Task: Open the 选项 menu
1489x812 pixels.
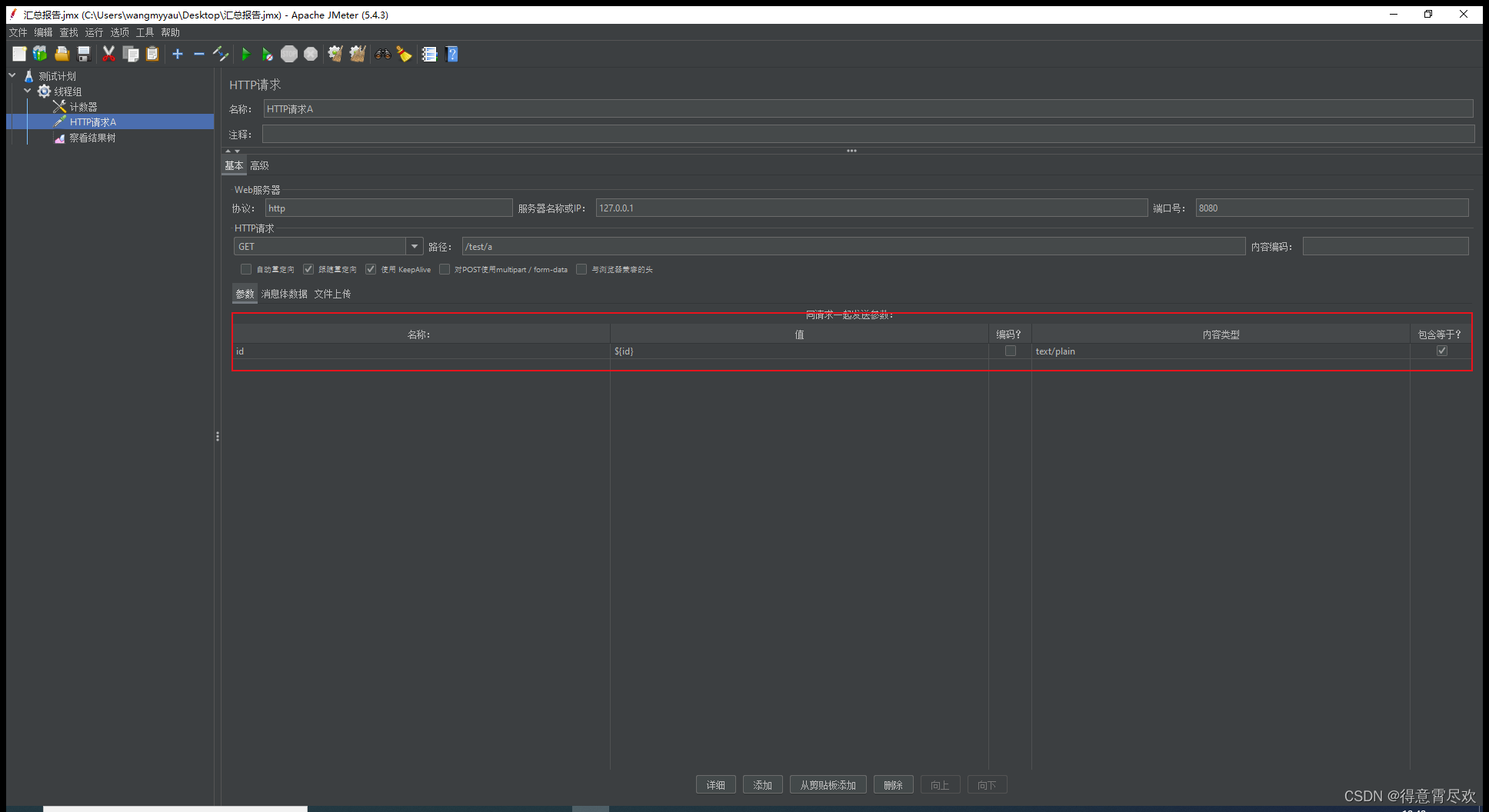Action: [119, 32]
